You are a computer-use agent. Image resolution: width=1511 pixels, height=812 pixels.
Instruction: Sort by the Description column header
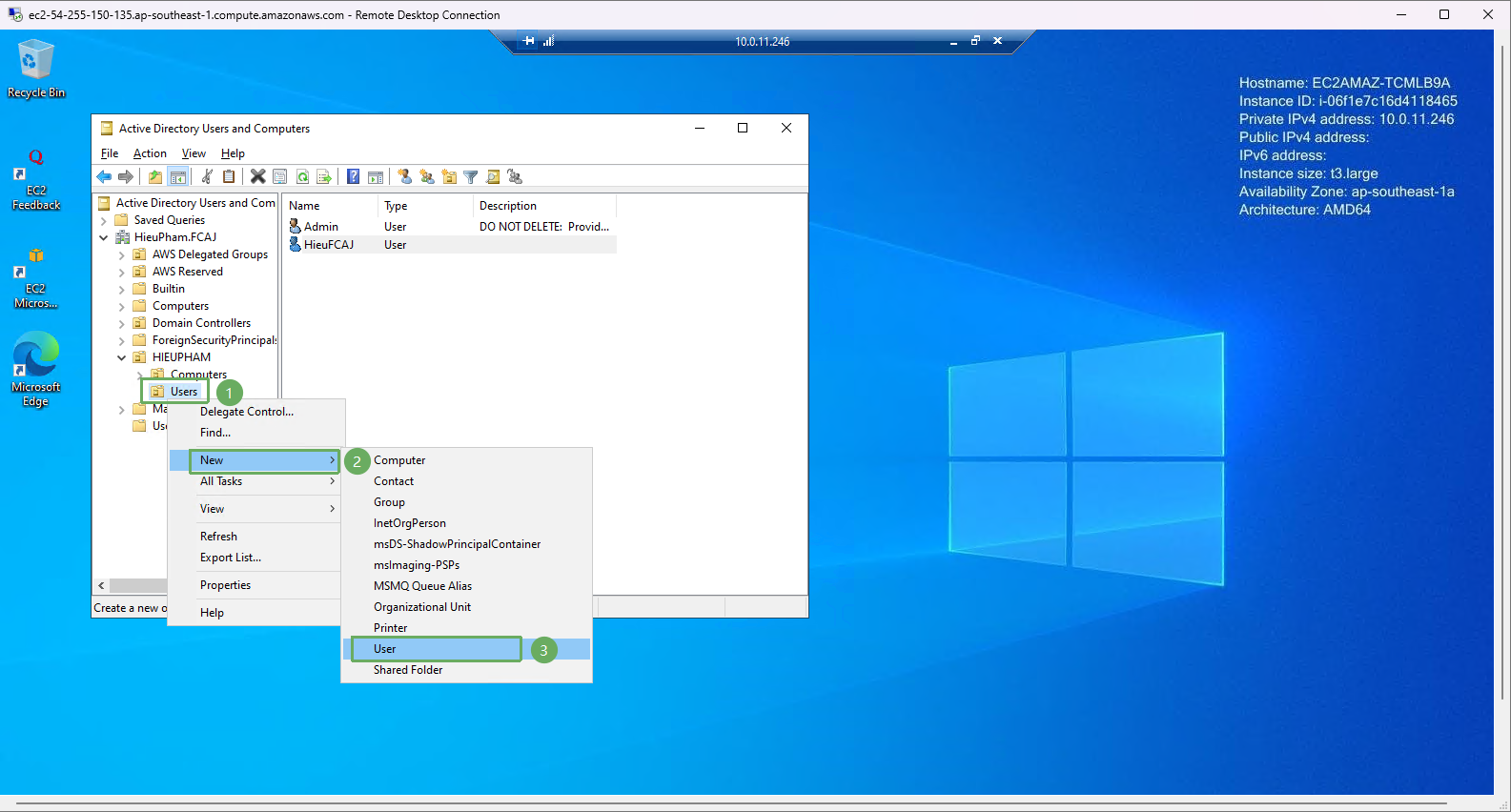(544, 206)
